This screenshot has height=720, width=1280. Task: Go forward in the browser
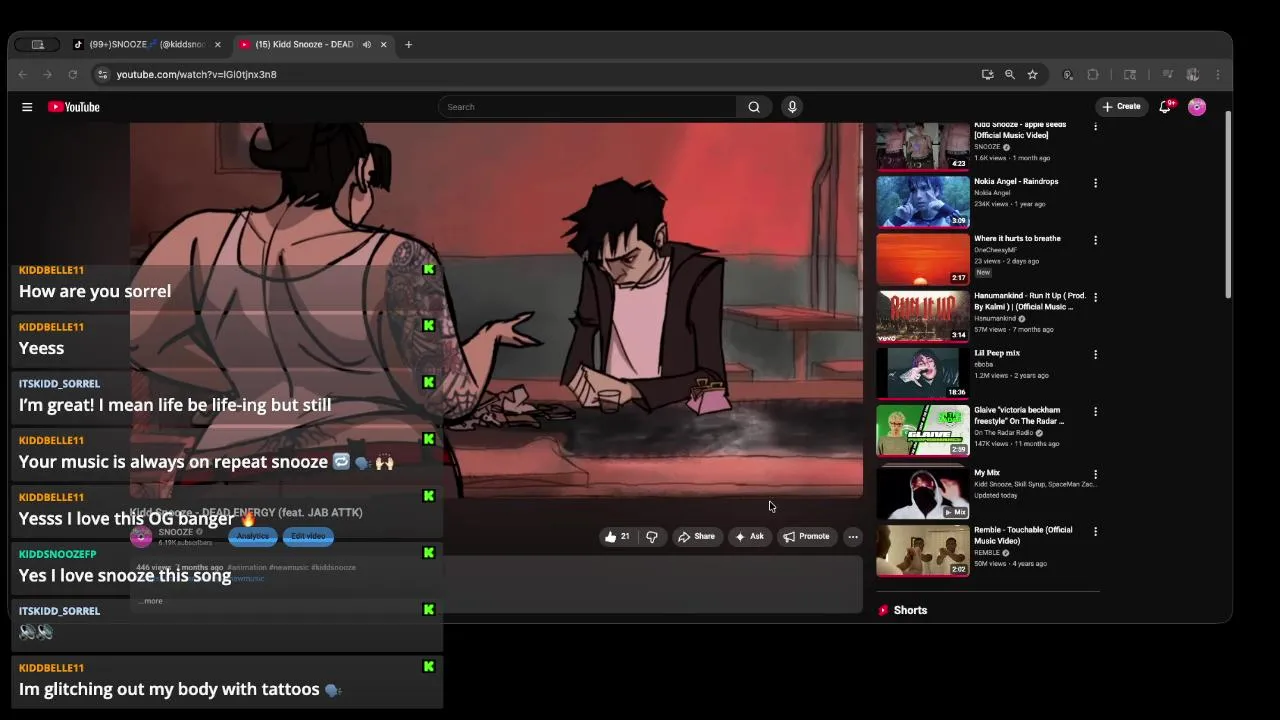point(47,74)
